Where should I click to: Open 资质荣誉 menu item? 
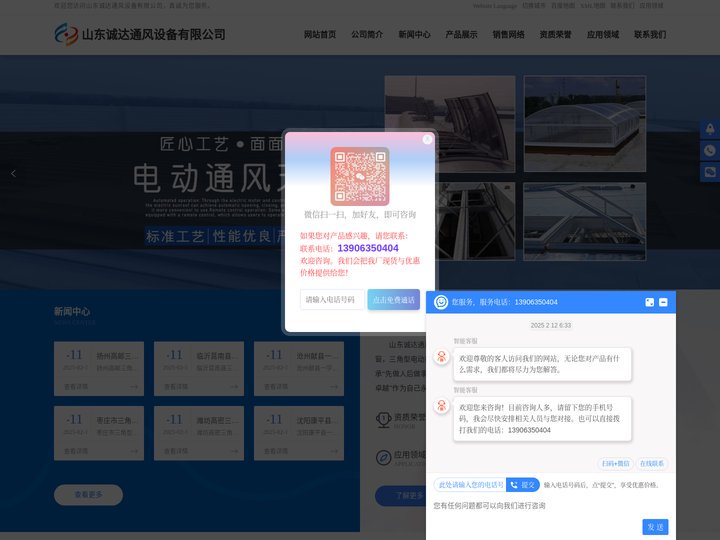tap(556, 34)
